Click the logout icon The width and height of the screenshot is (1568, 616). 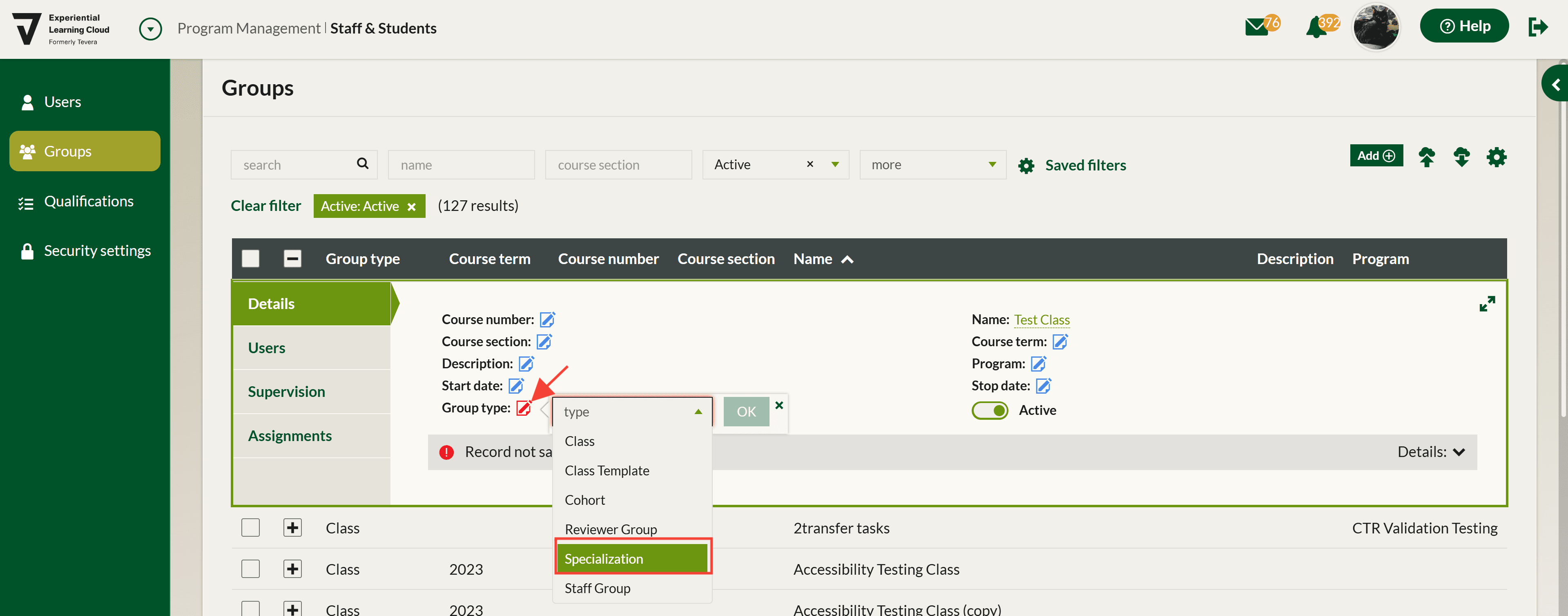point(1537,27)
